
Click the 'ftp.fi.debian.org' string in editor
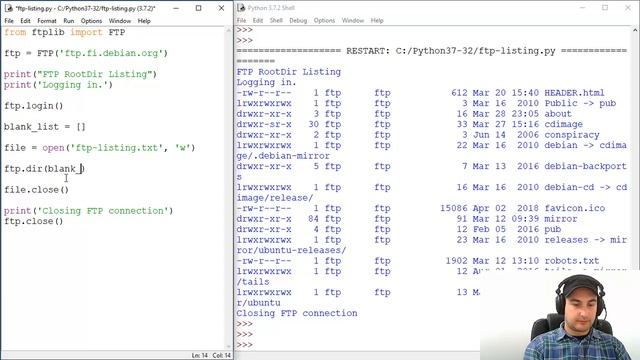point(111,53)
